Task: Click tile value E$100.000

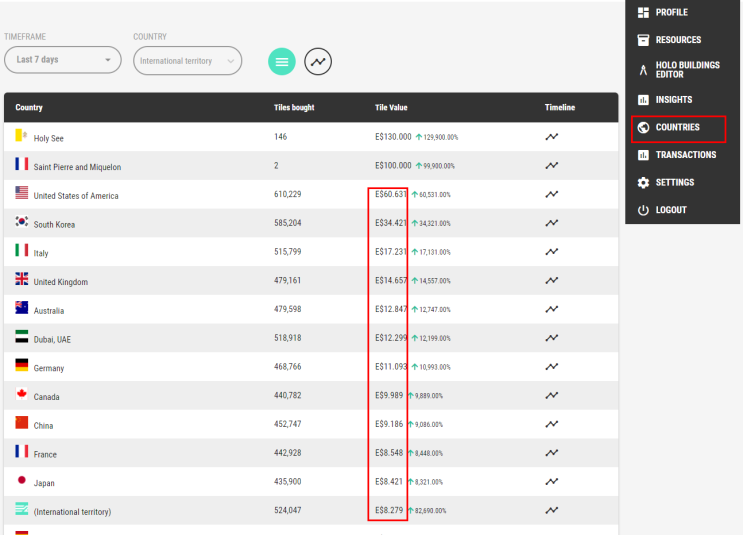Action: (393, 165)
